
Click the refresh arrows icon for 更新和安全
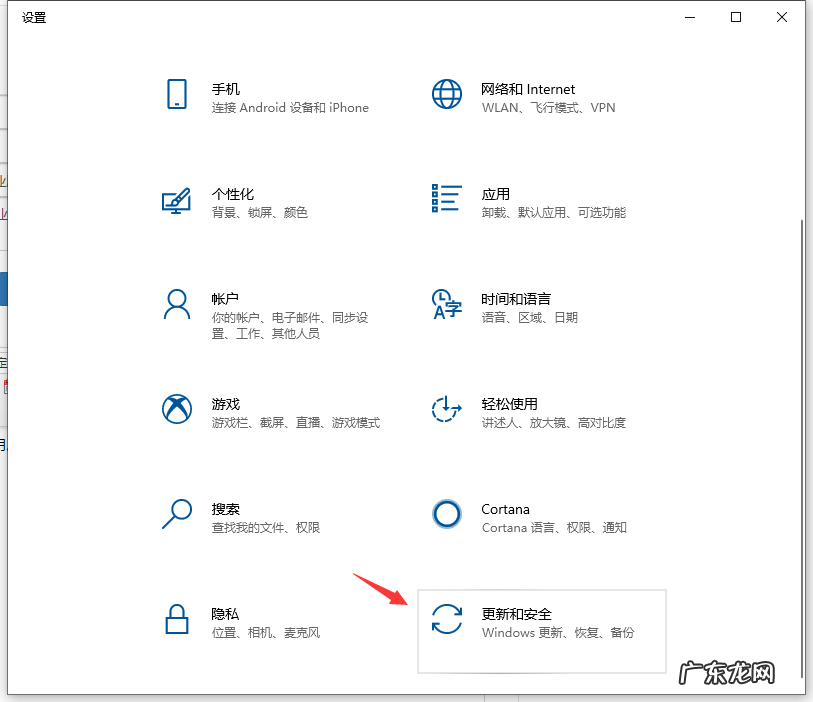point(446,621)
